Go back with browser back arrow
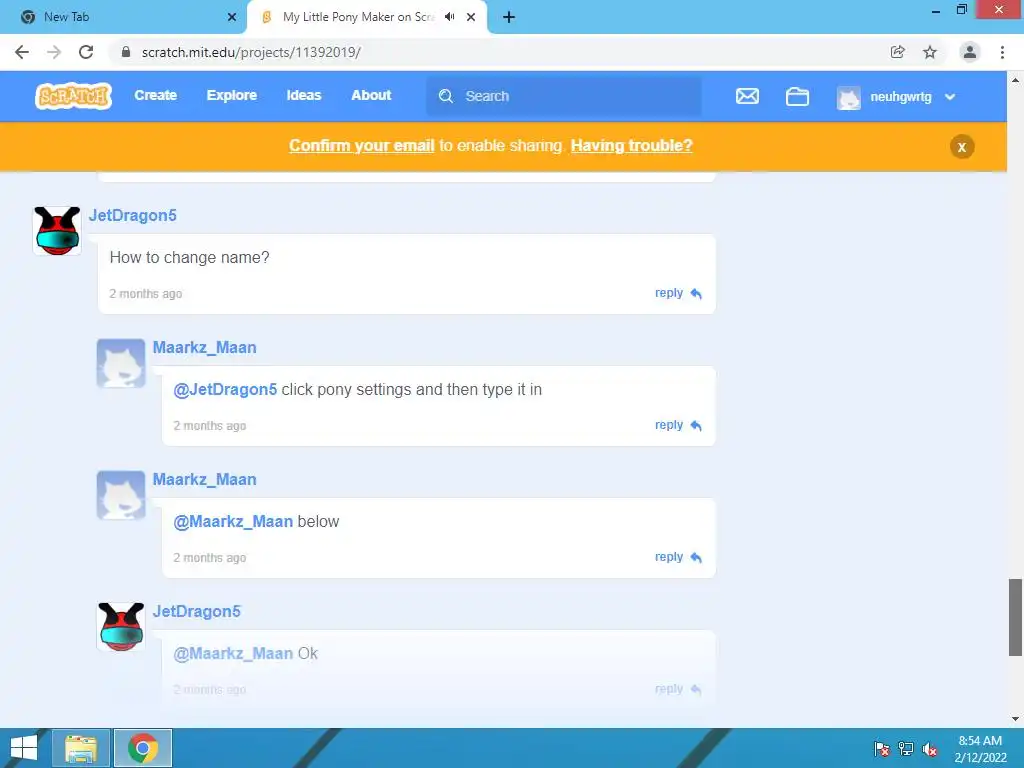This screenshot has width=1024, height=768. click(x=22, y=52)
